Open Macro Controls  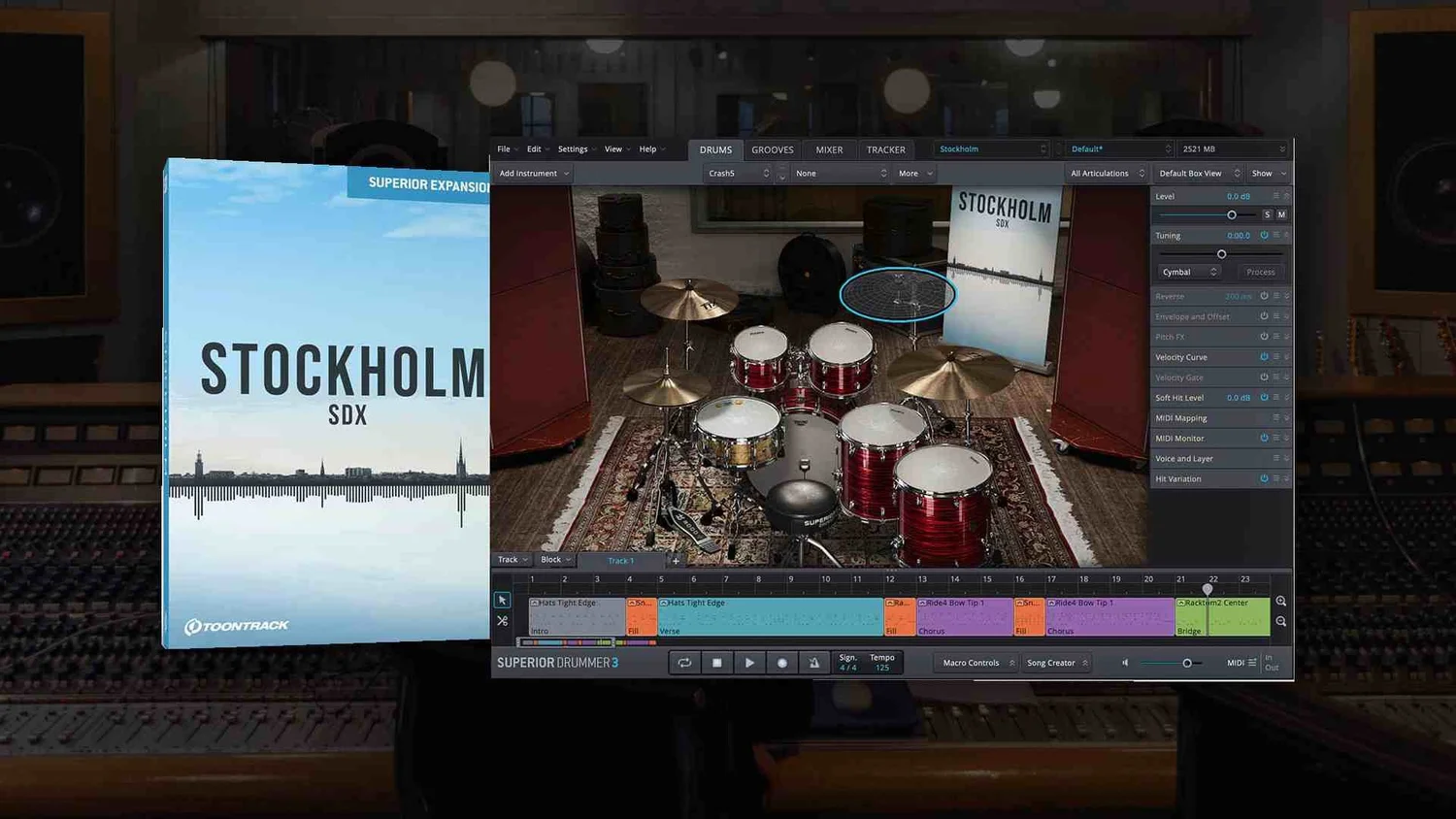click(x=974, y=662)
